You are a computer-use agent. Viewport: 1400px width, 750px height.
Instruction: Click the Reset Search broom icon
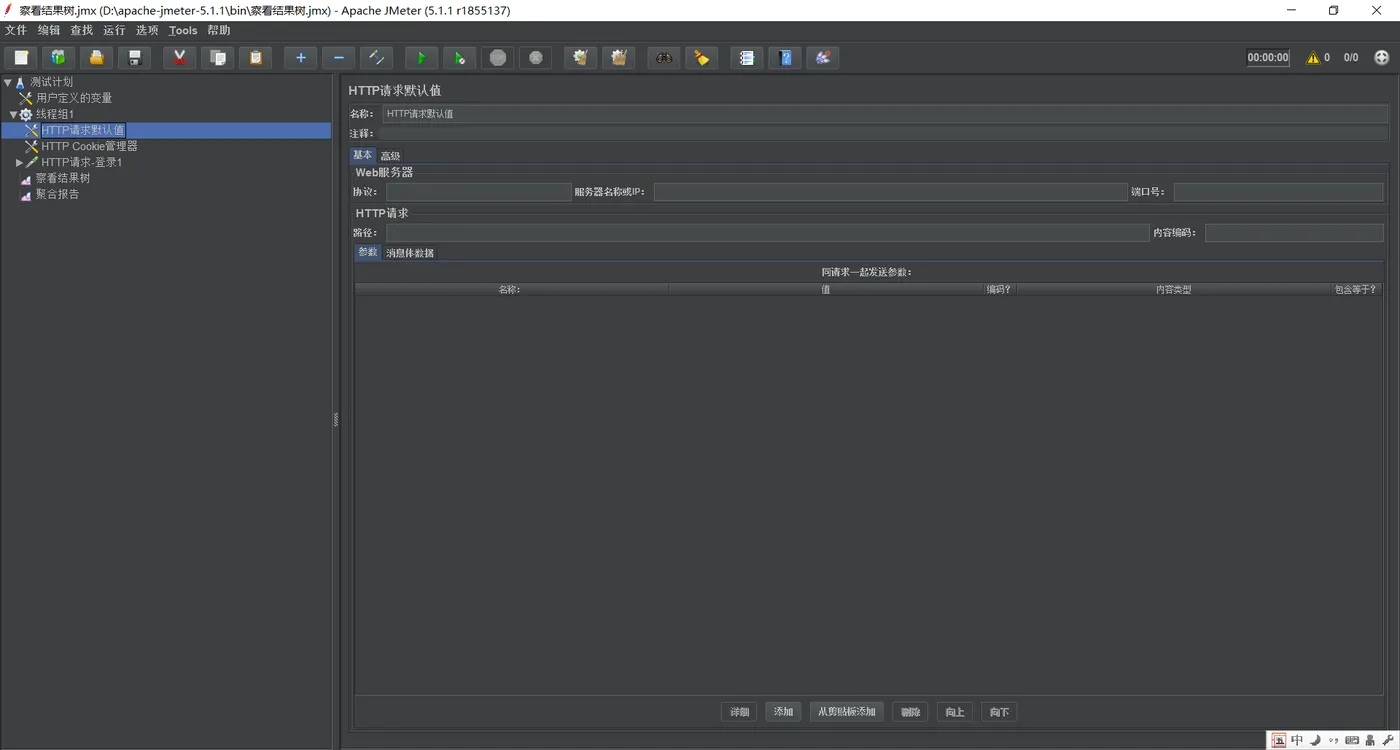701,58
